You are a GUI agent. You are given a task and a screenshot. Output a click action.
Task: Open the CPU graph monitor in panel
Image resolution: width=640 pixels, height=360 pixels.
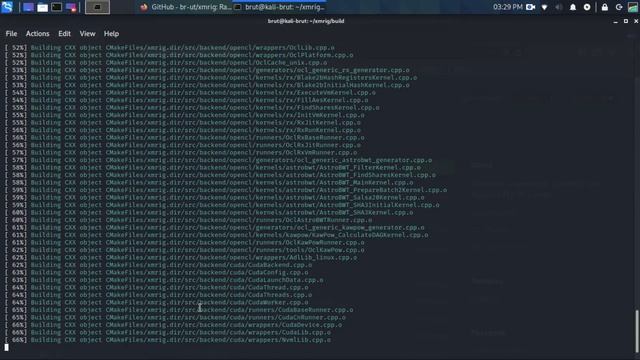pyautogui.click(x=633, y=7)
